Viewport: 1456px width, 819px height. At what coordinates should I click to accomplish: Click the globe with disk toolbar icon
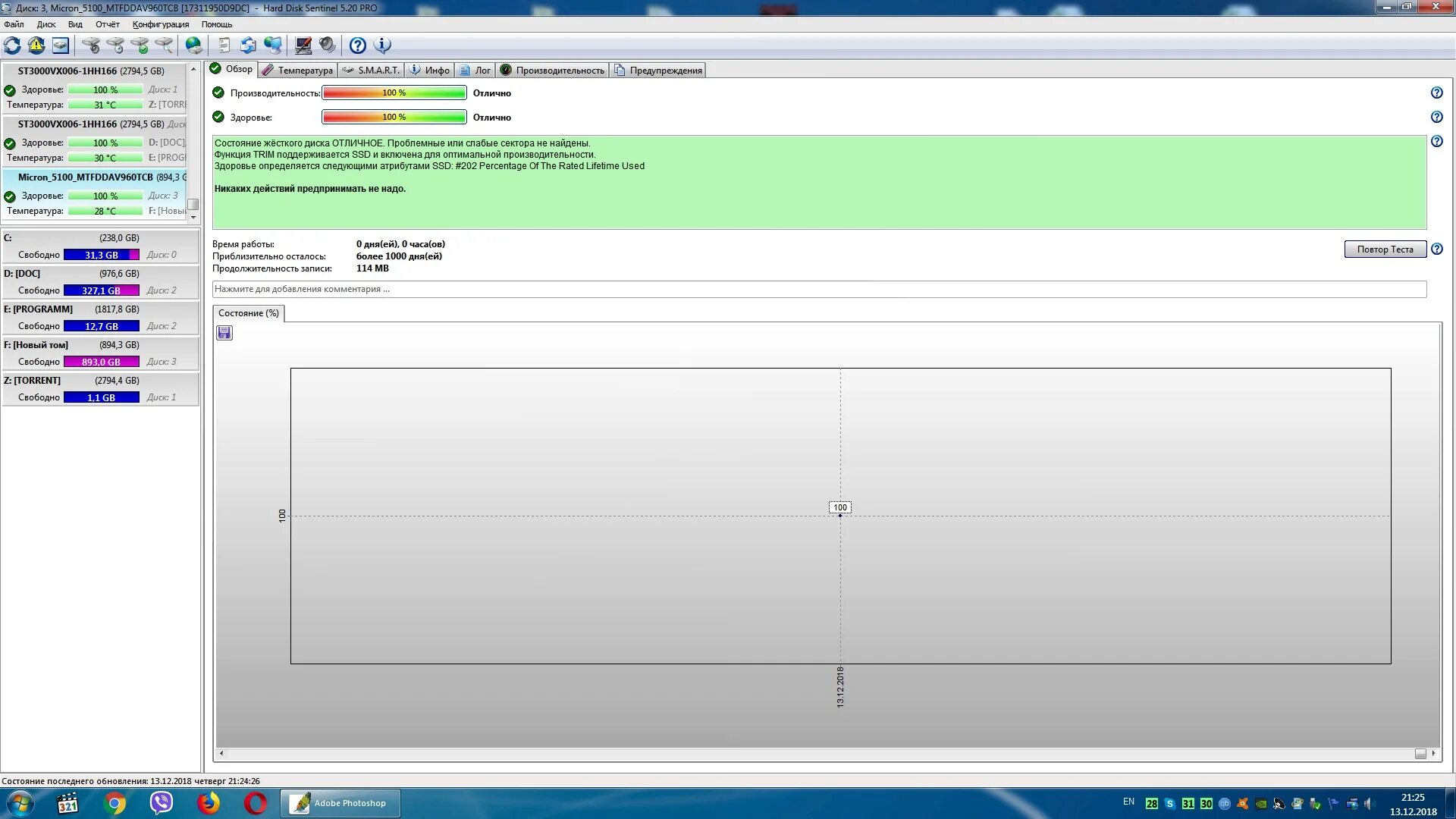click(x=194, y=45)
